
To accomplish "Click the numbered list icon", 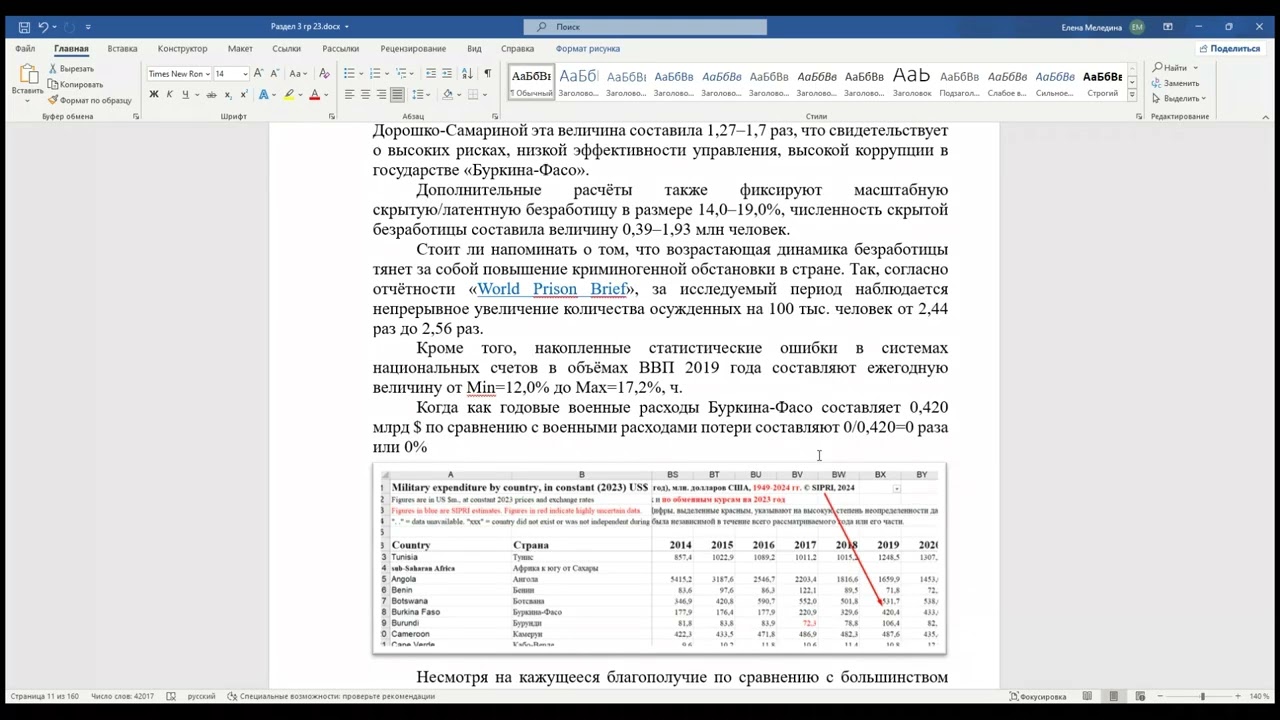I will [375, 73].
